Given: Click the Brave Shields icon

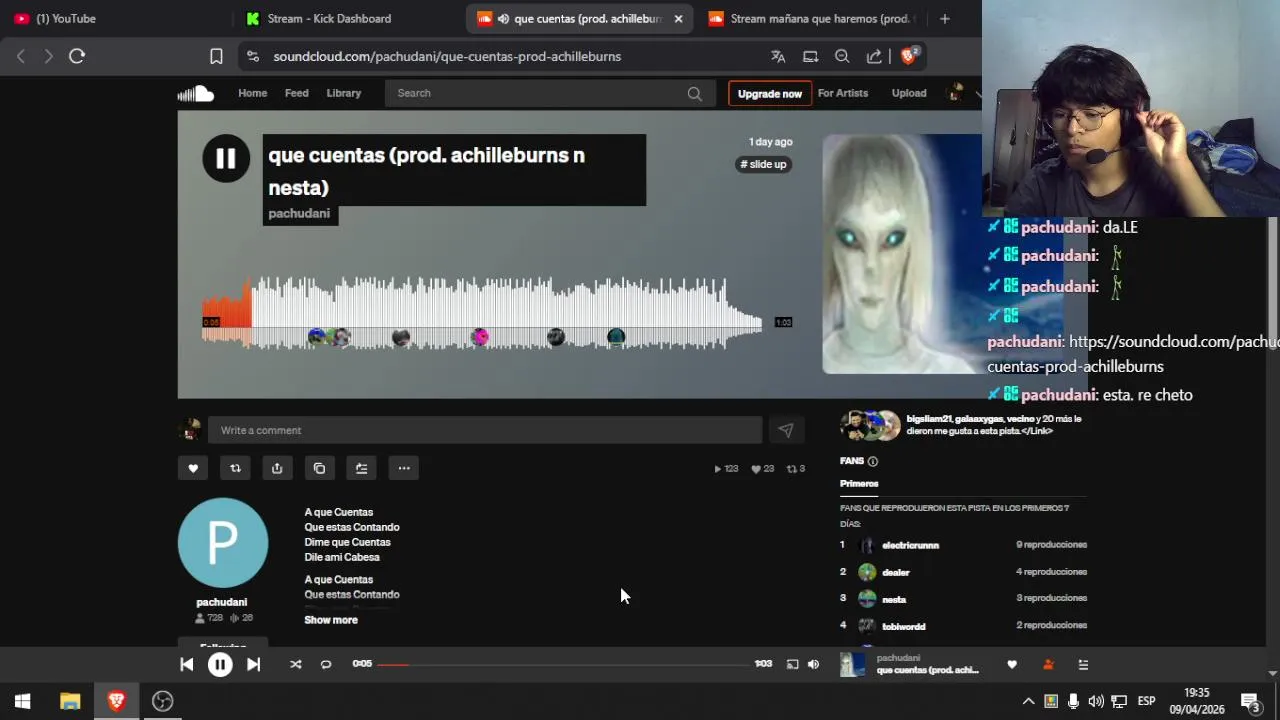Looking at the screenshot, I should [x=909, y=56].
